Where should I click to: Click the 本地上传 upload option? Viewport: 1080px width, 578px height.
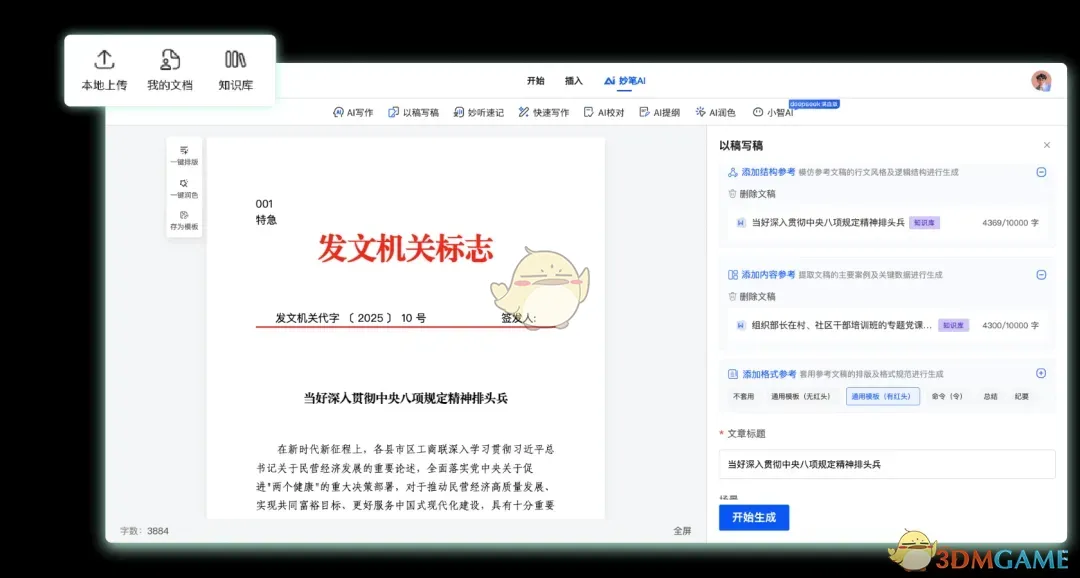click(x=103, y=68)
